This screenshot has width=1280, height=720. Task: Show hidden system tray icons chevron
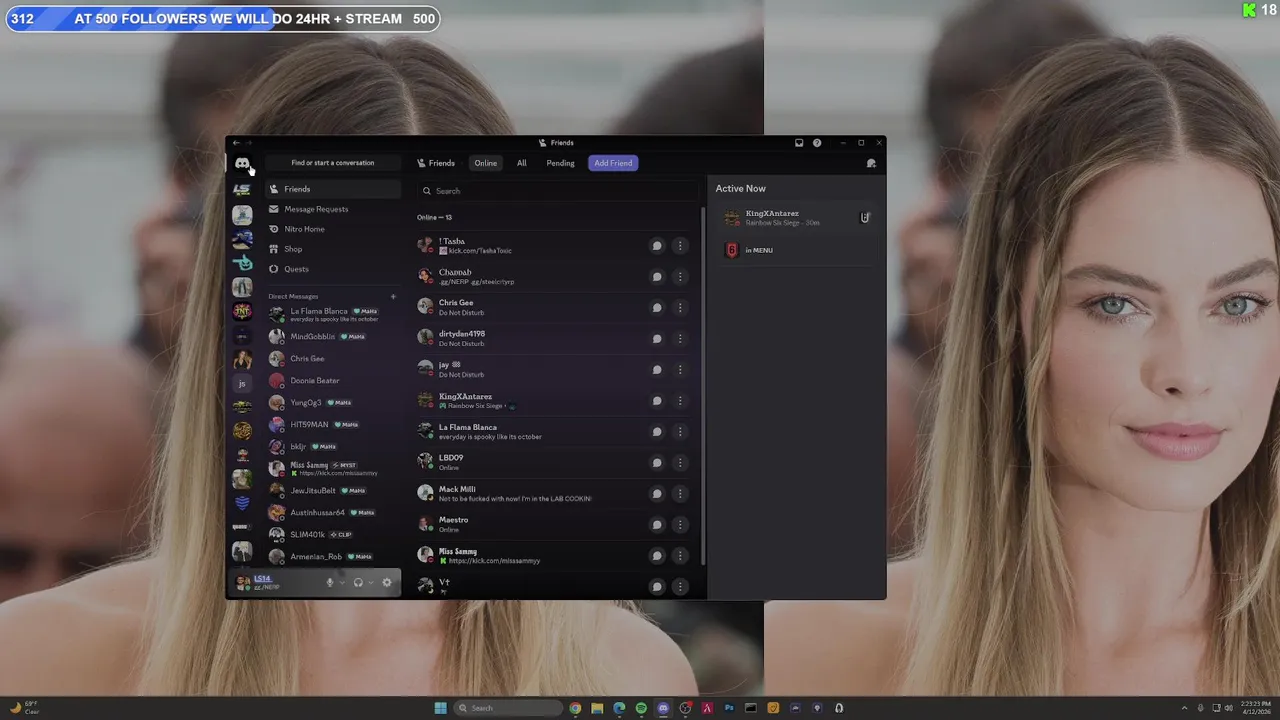1185,708
